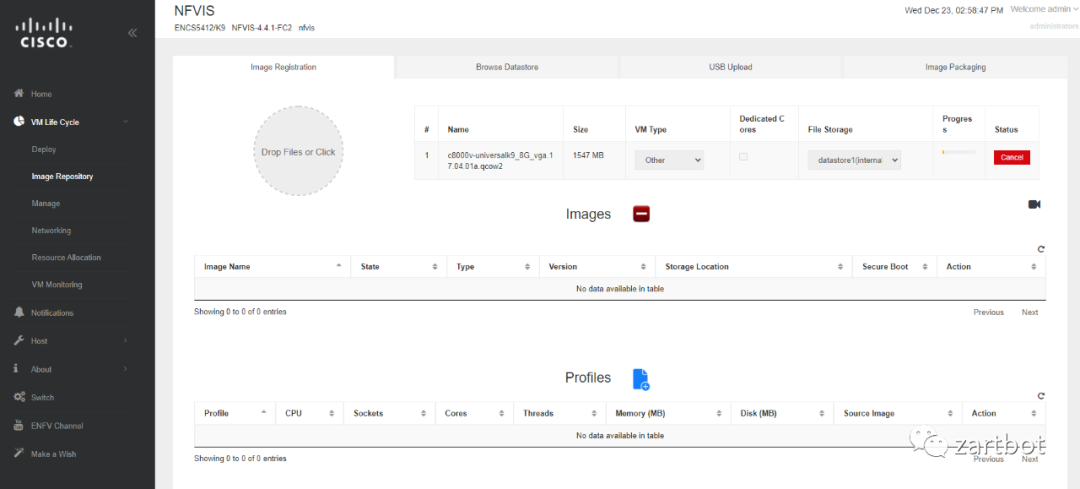Click the NFVIS page title
The width and height of the screenshot is (1080, 489).
tap(195, 10)
